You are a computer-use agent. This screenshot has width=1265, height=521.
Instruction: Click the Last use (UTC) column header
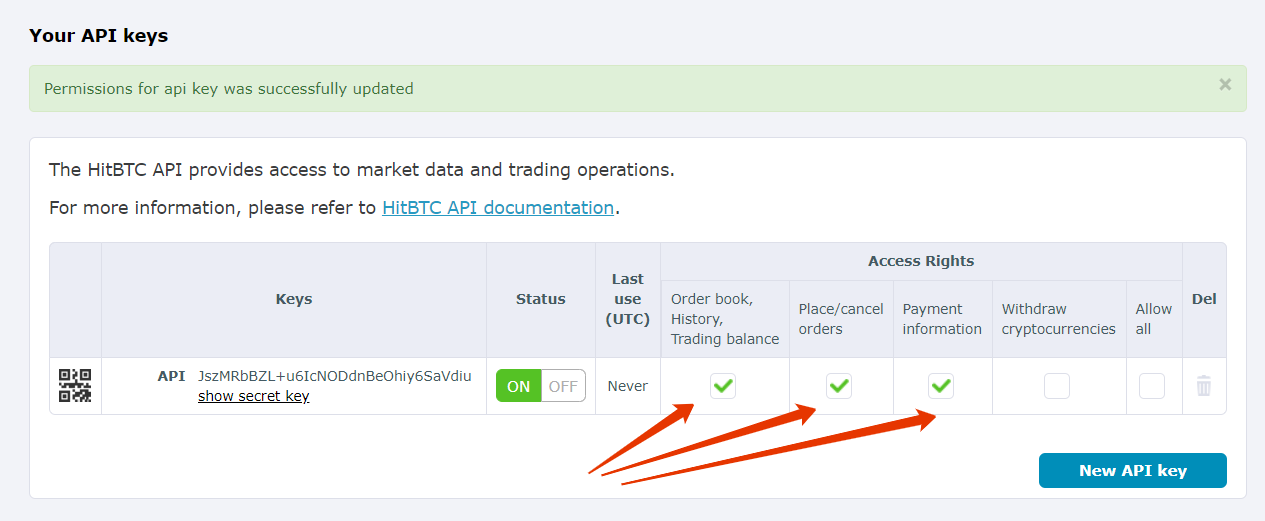[628, 299]
